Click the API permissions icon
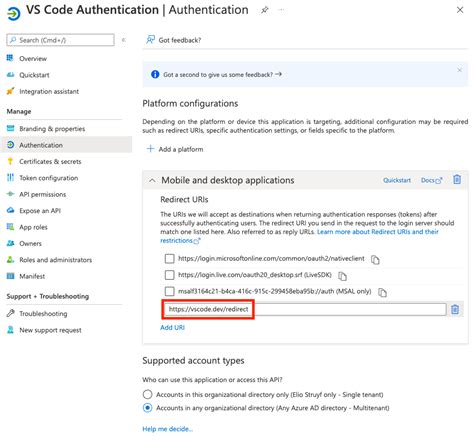This screenshot has height=442, width=474. (x=10, y=194)
